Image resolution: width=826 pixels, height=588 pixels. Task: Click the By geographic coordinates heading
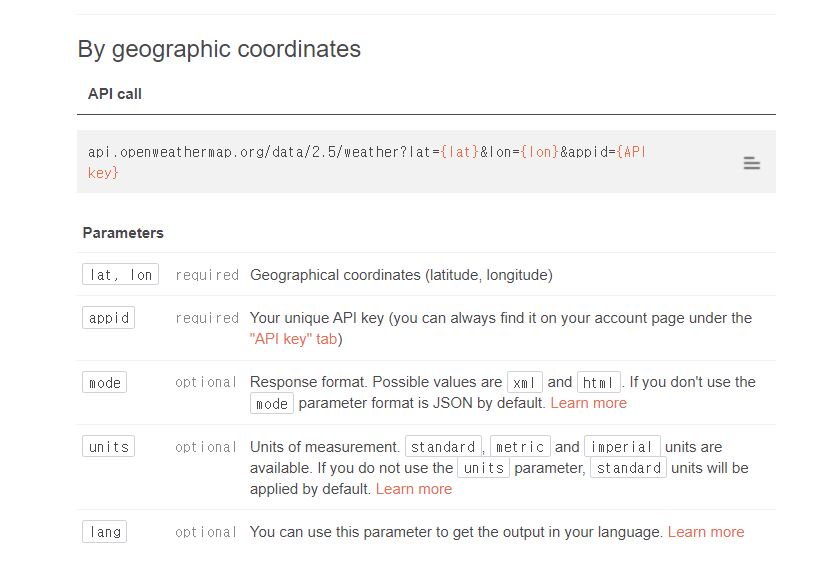coord(219,49)
